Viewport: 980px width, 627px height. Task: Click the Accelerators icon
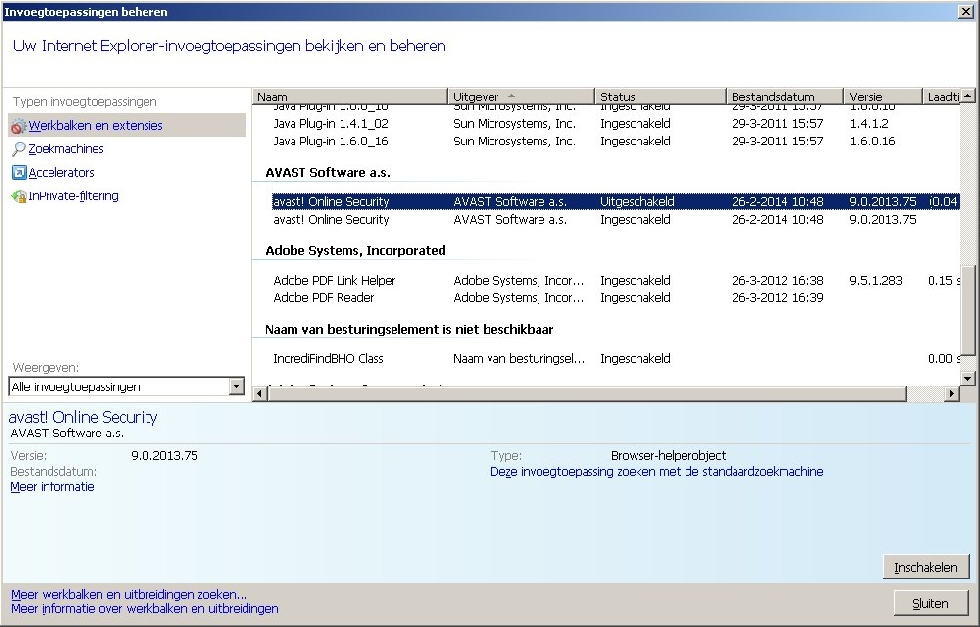pos(19,173)
